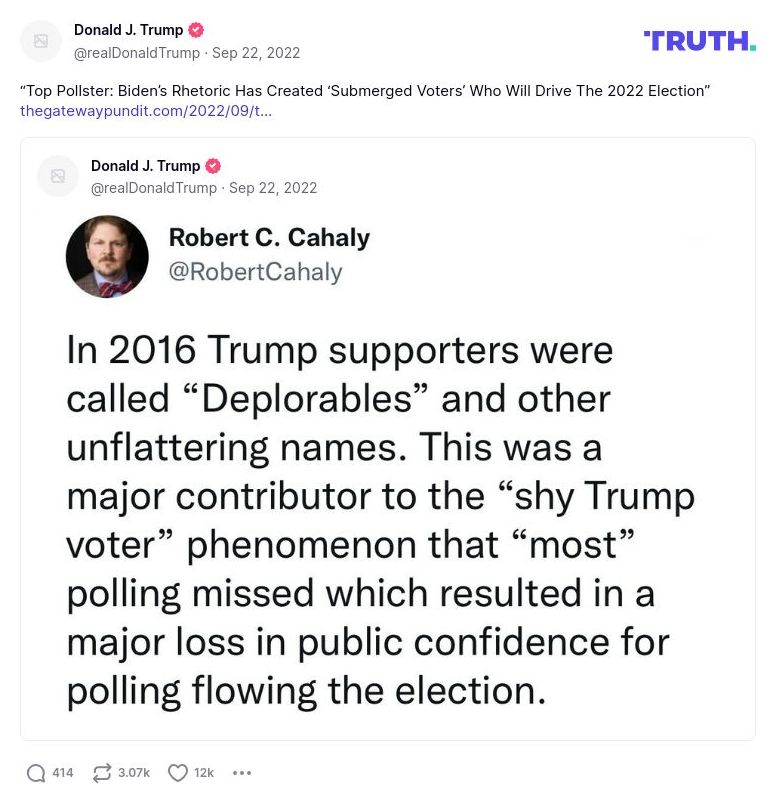Toggle the Re-Truth status of the post
The height and width of the screenshot is (804, 777).
pos(100,772)
